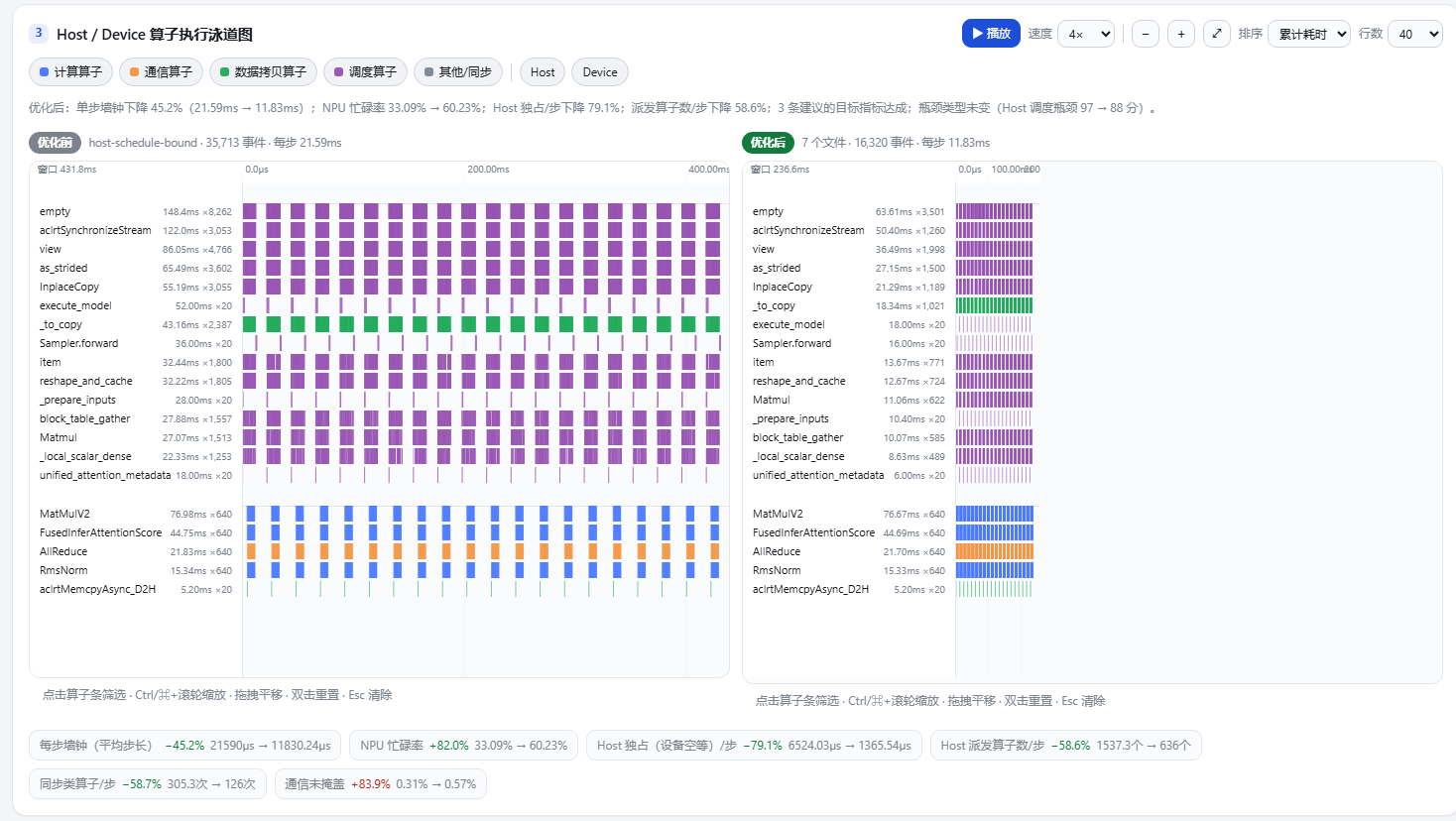The image size is (1456, 821).
Task: Start playback with the 播放 button
Action: point(991,34)
